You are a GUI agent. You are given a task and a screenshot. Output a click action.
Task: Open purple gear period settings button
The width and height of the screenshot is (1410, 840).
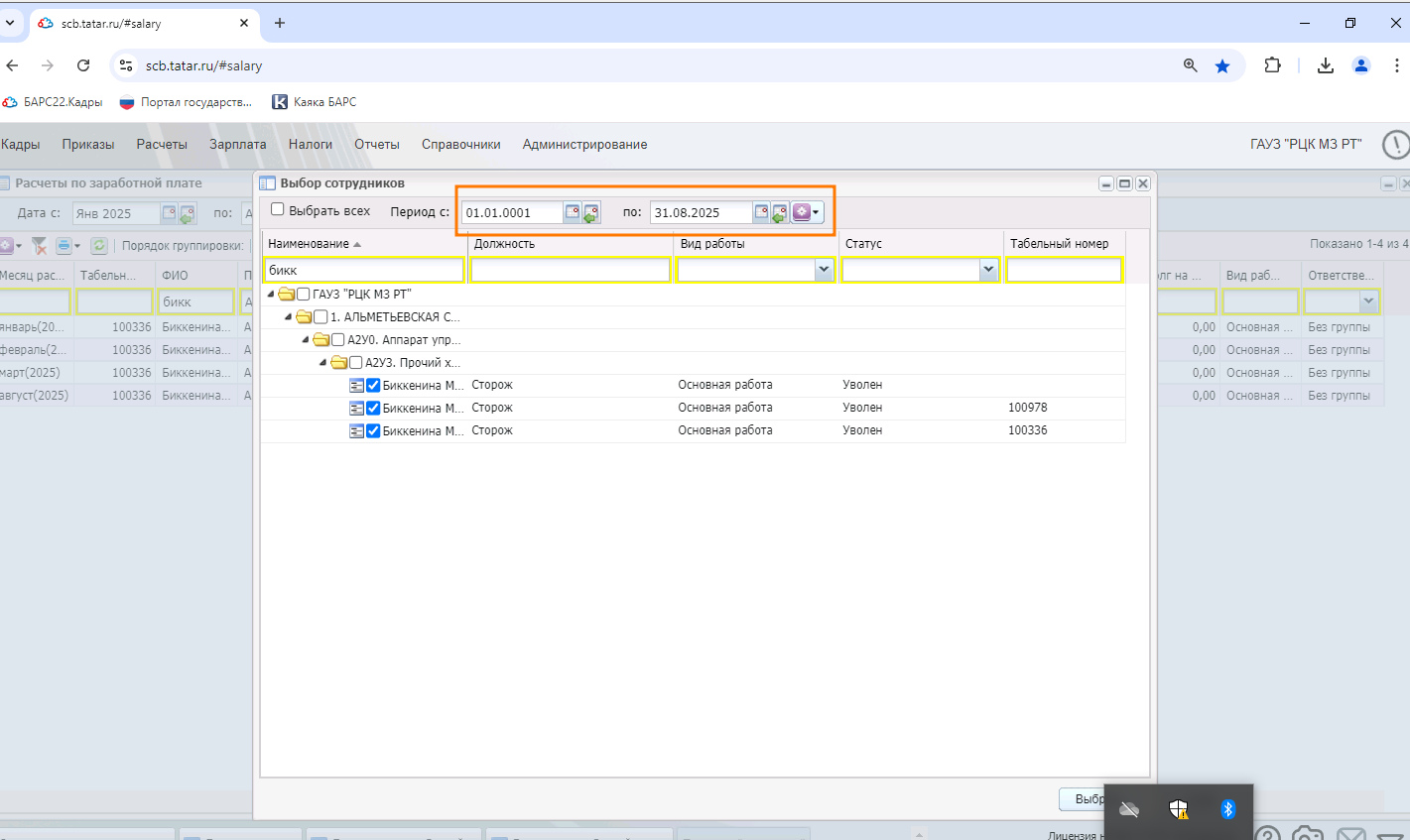coord(806,212)
